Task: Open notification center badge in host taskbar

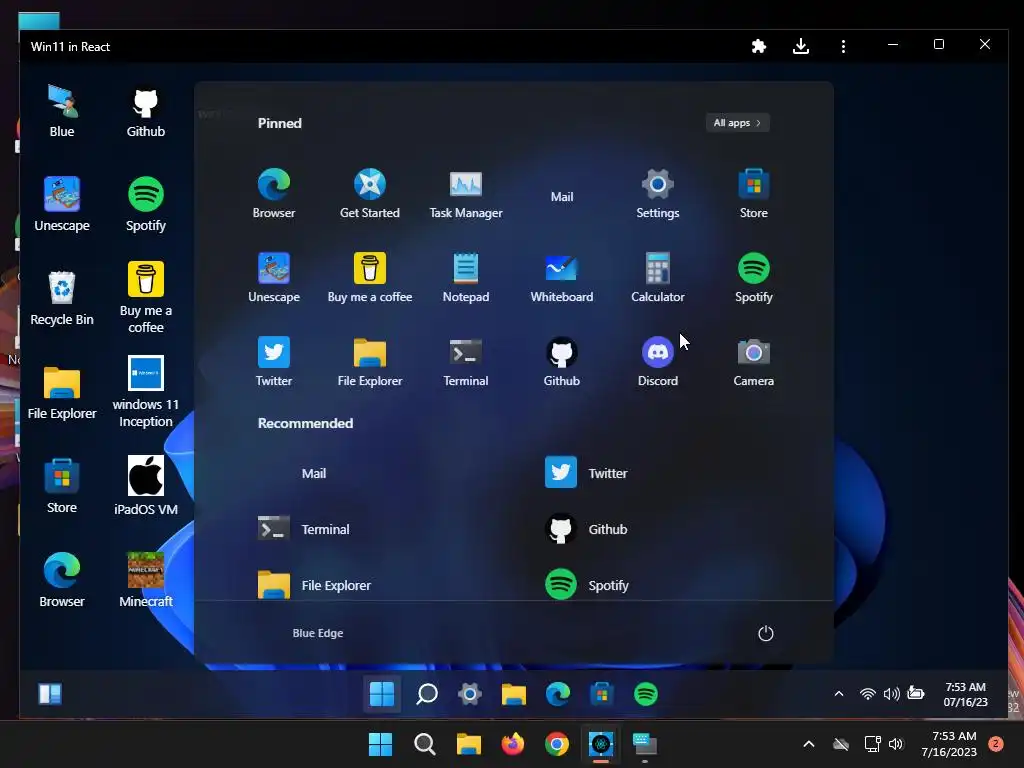Action: tap(995, 744)
